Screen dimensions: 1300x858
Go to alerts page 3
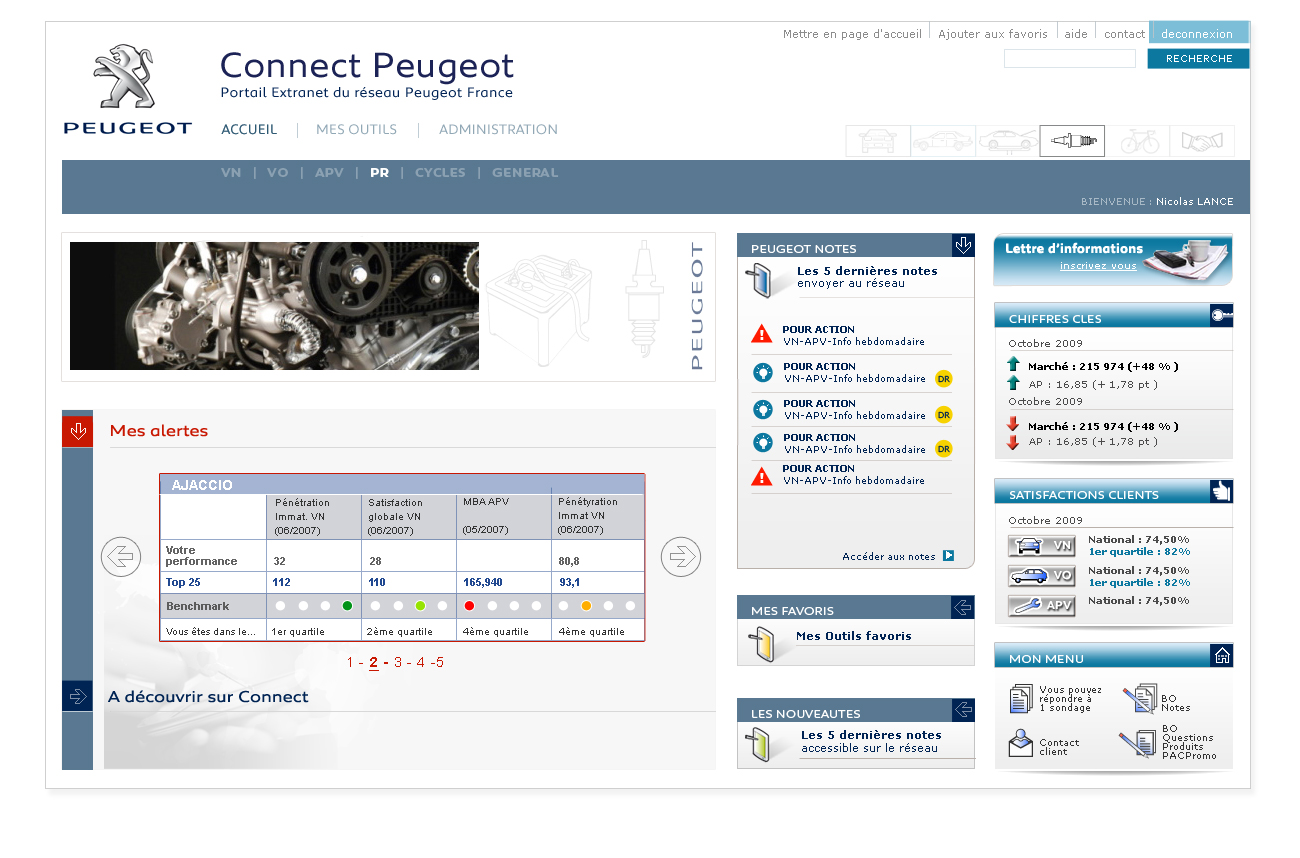point(398,663)
